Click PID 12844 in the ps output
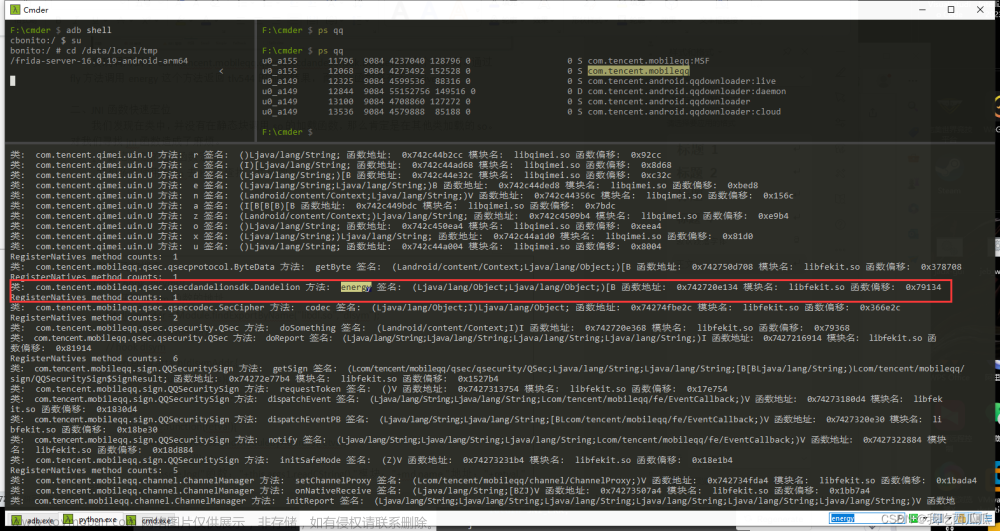This screenshot has height=531, width=1000. (x=341, y=91)
